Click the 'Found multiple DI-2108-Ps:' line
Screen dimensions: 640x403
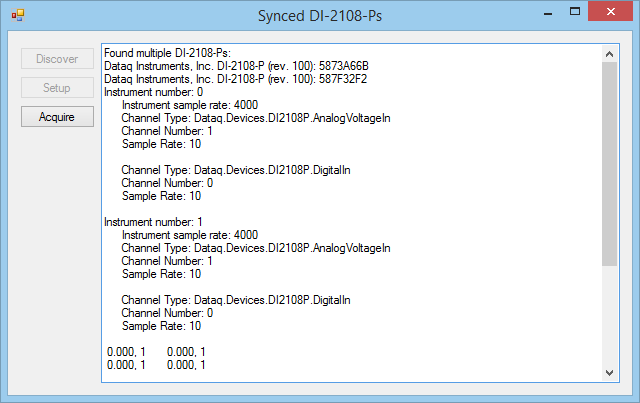click(x=167, y=53)
